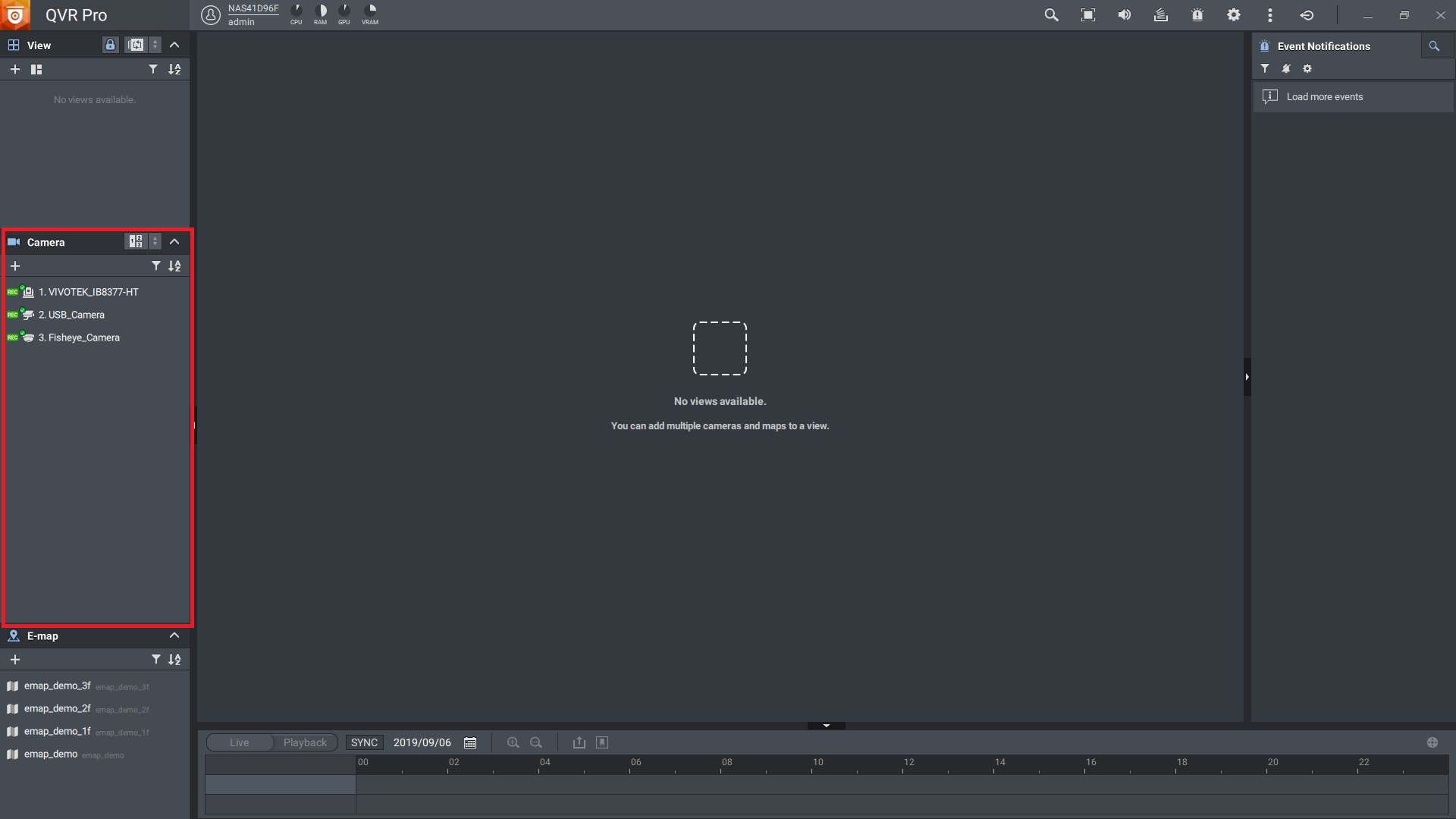This screenshot has height=819, width=1456.
Task: Add a new camera with plus icon
Action: pyautogui.click(x=15, y=266)
